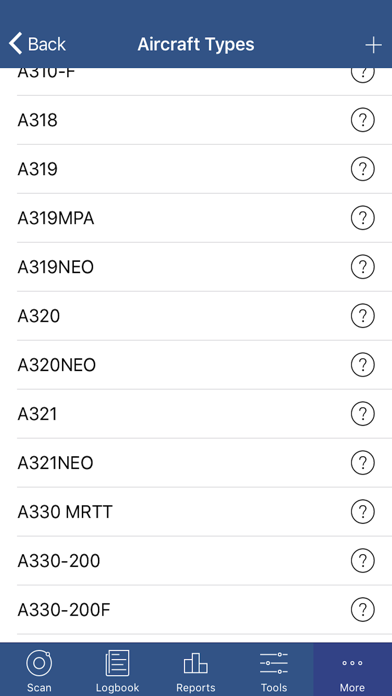Show question mark info for A320NEO
392x696 pixels.
pos(363,365)
